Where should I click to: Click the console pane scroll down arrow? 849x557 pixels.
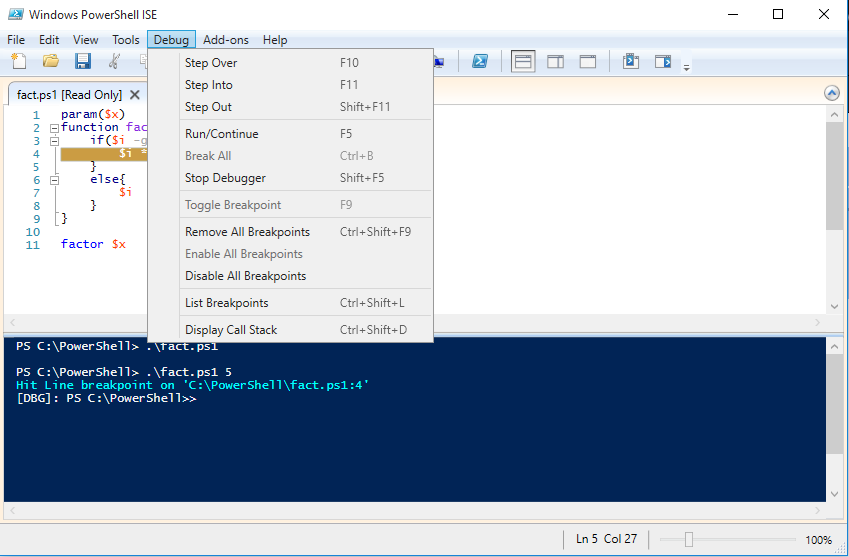(x=835, y=492)
